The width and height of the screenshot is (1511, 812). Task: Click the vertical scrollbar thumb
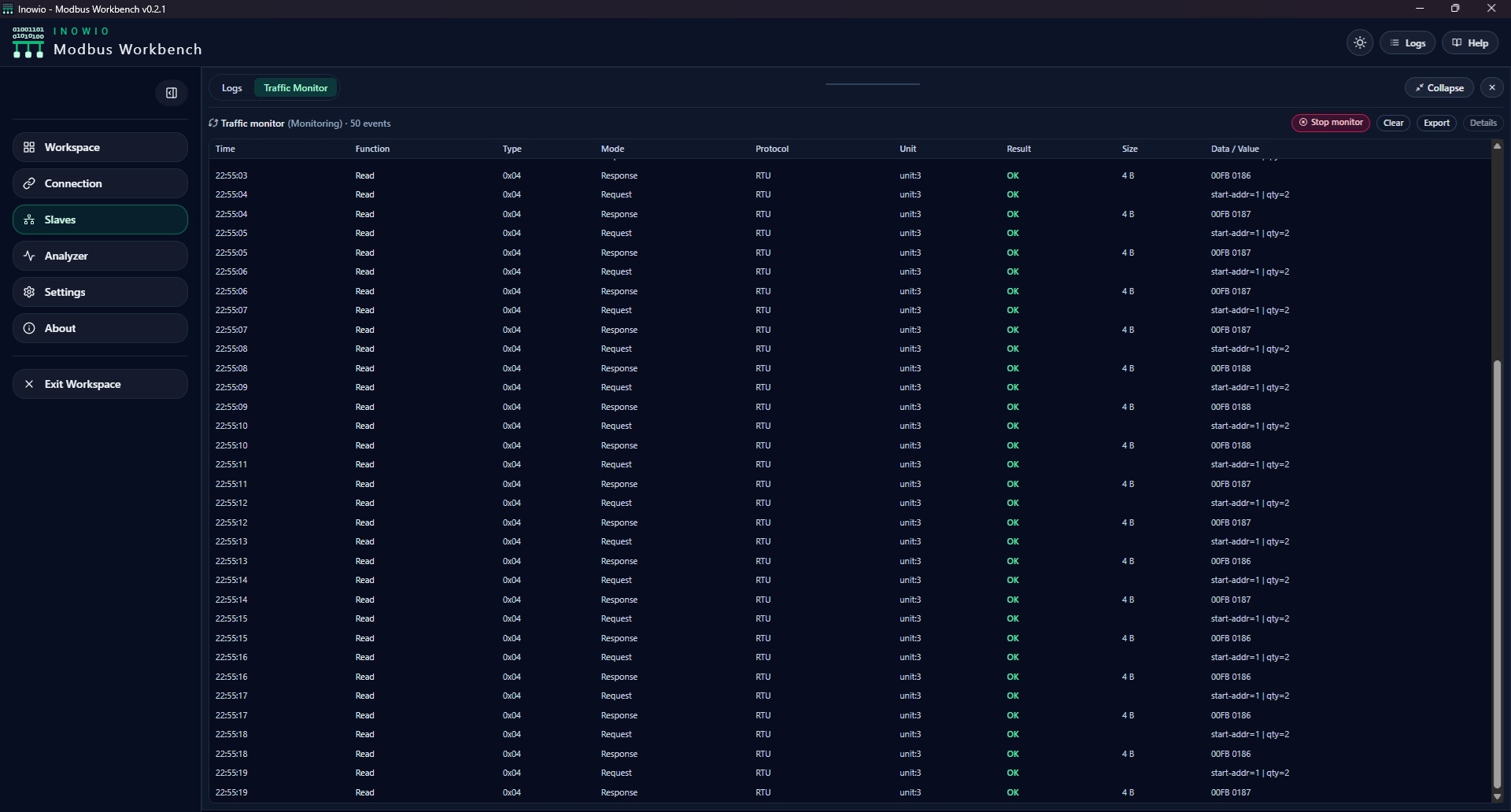(x=1497, y=574)
